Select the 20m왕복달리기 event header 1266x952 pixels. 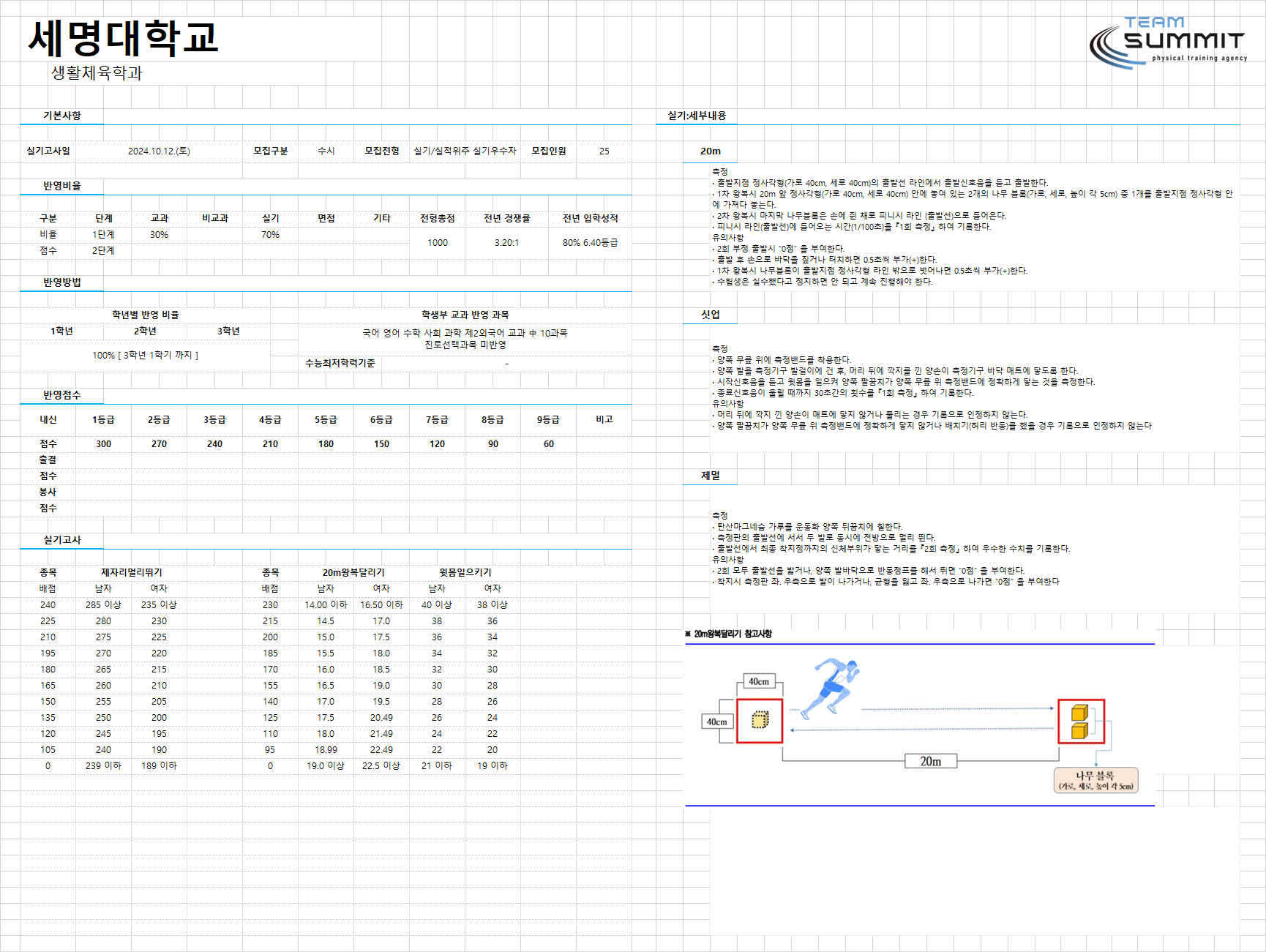pyautogui.click(x=353, y=572)
